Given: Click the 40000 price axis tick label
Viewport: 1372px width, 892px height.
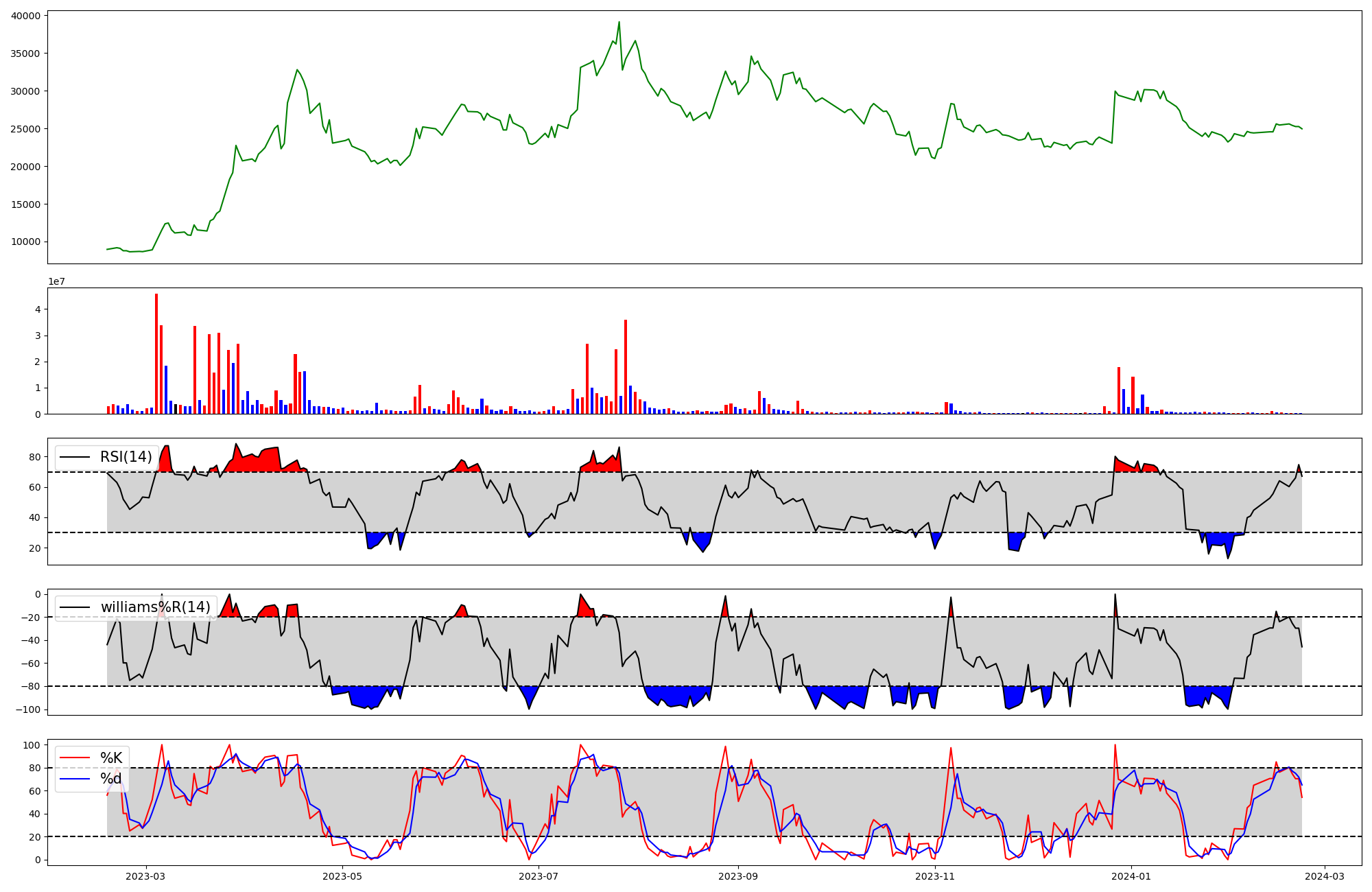Looking at the screenshot, I should click(26, 15).
